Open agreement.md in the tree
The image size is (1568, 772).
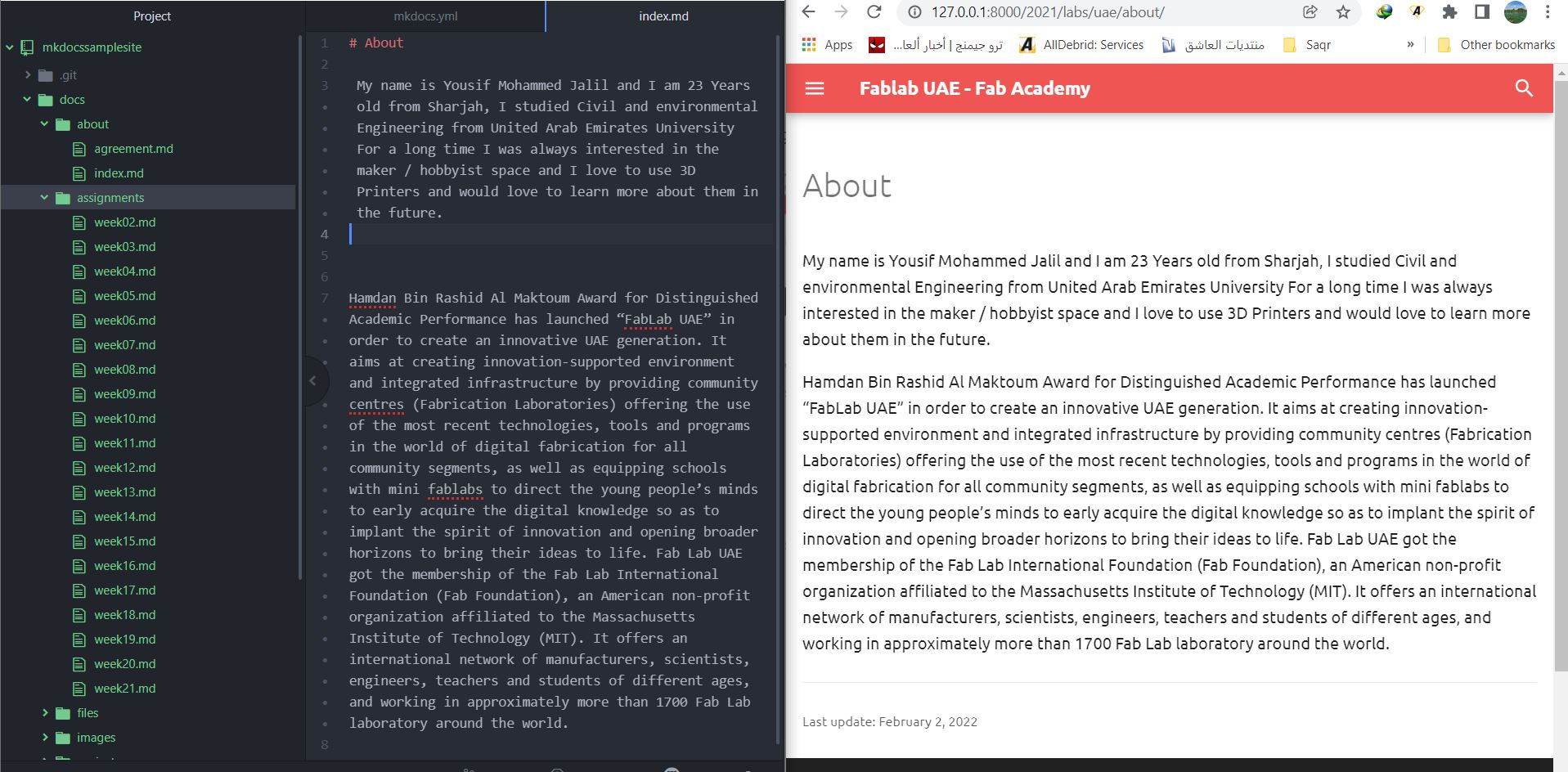tap(133, 149)
